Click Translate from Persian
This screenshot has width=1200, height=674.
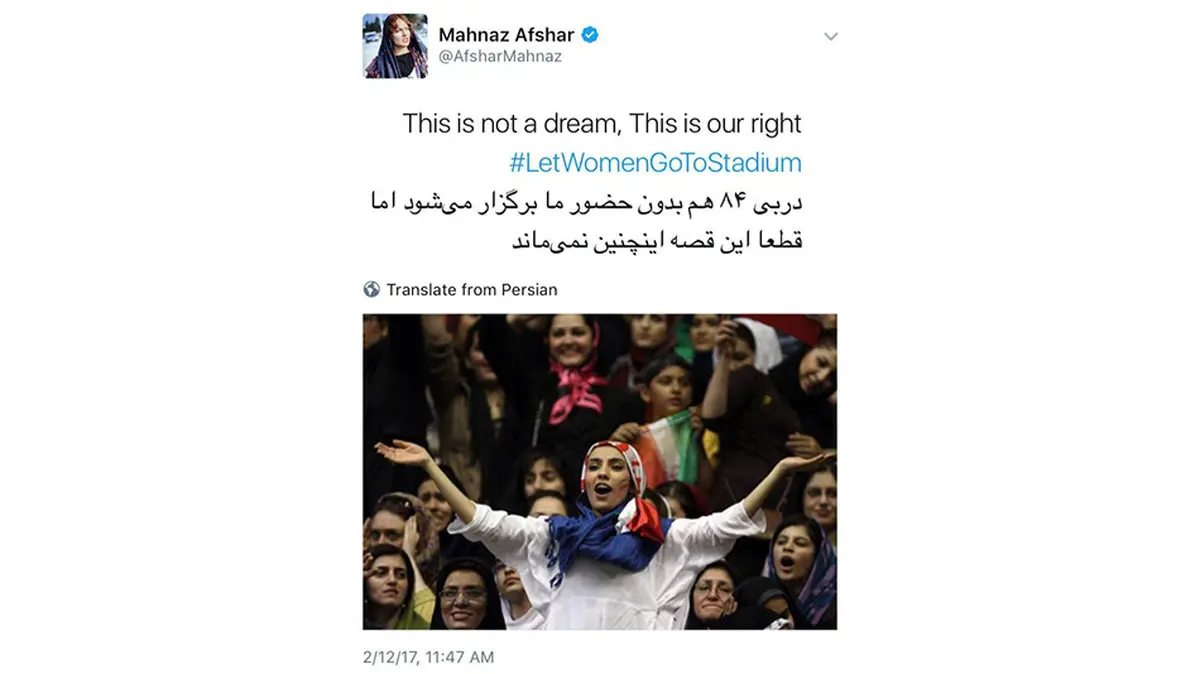(472, 290)
